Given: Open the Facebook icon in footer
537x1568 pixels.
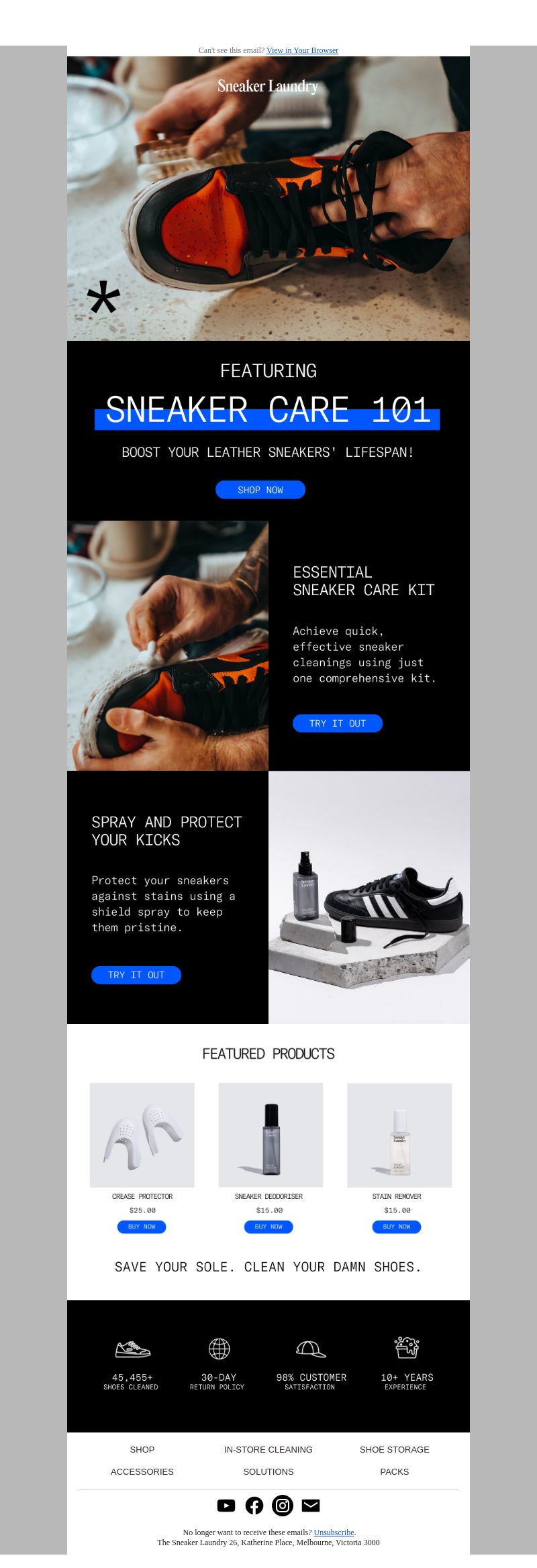Looking at the screenshot, I should pyautogui.click(x=254, y=1506).
